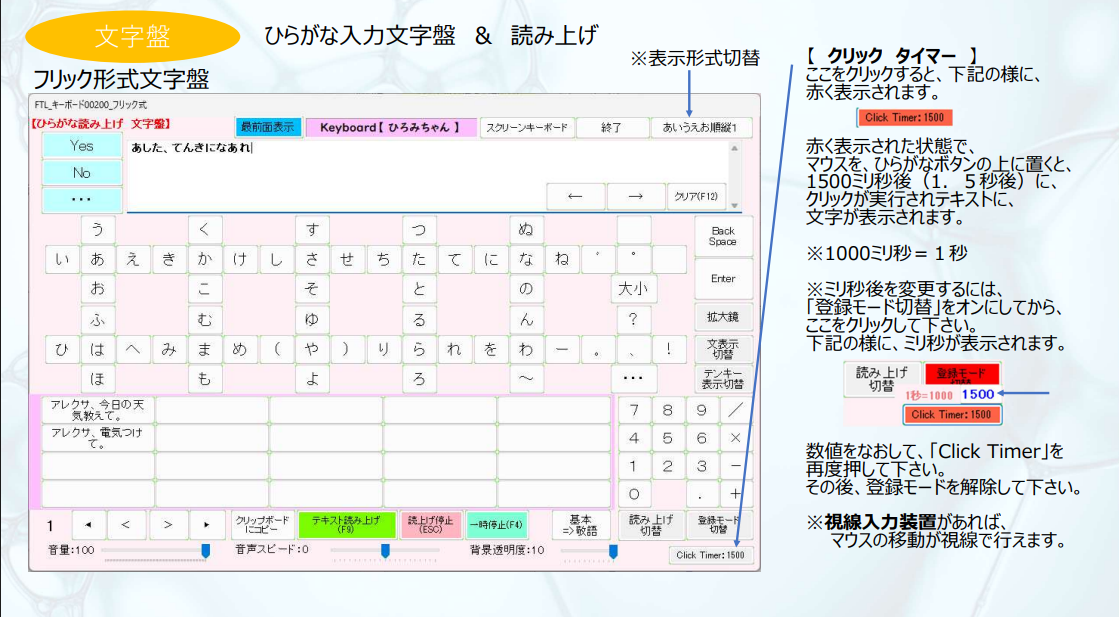Click クリップボードにコピー button
This screenshot has width=1119, height=617.
tap(263, 525)
